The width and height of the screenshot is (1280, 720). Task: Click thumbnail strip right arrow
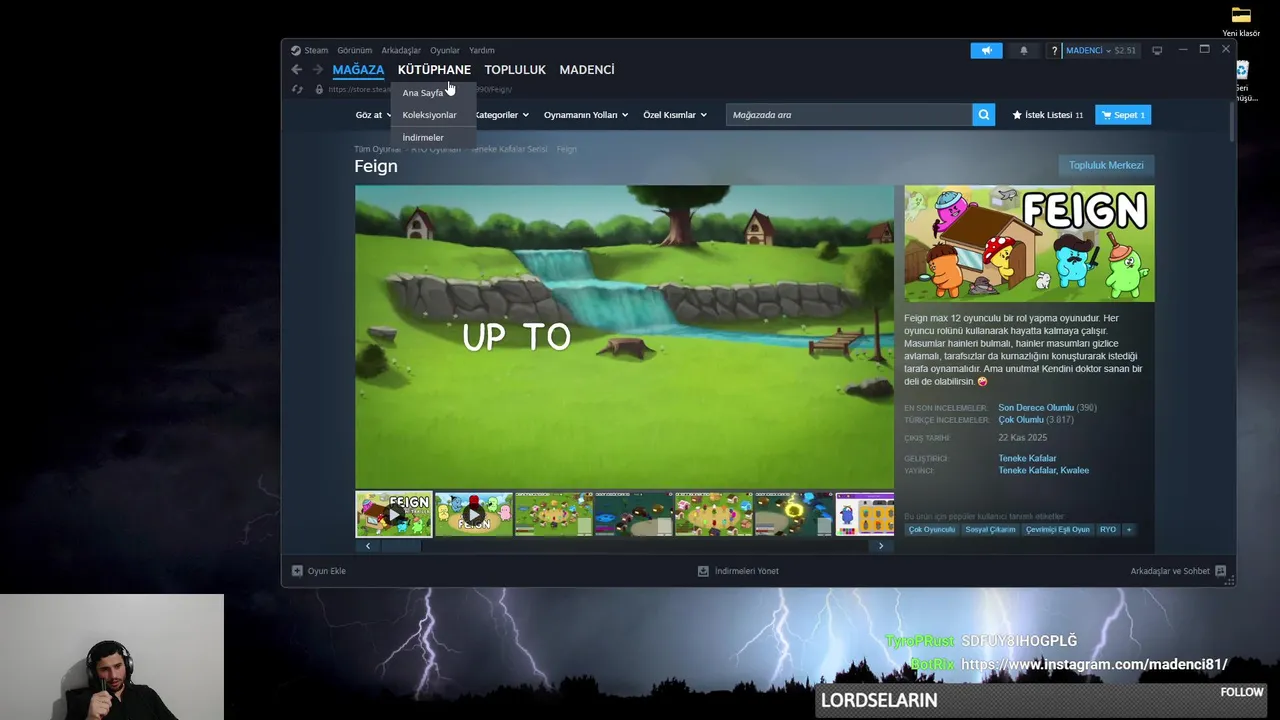point(881,546)
